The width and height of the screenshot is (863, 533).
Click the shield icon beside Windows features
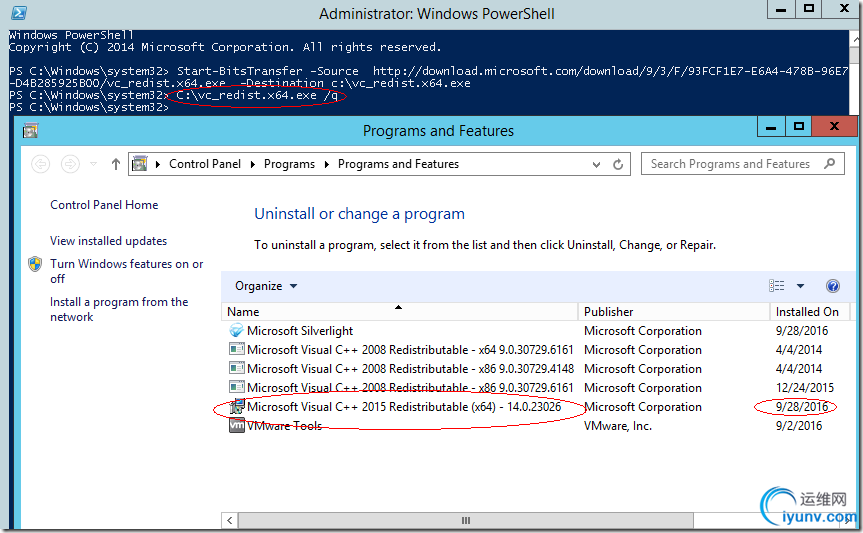pos(35,264)
